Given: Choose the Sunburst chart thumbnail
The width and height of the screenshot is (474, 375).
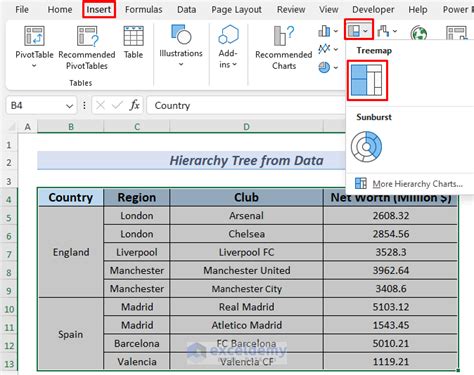Looking at the screenshot, I should (x=366, y=146).
